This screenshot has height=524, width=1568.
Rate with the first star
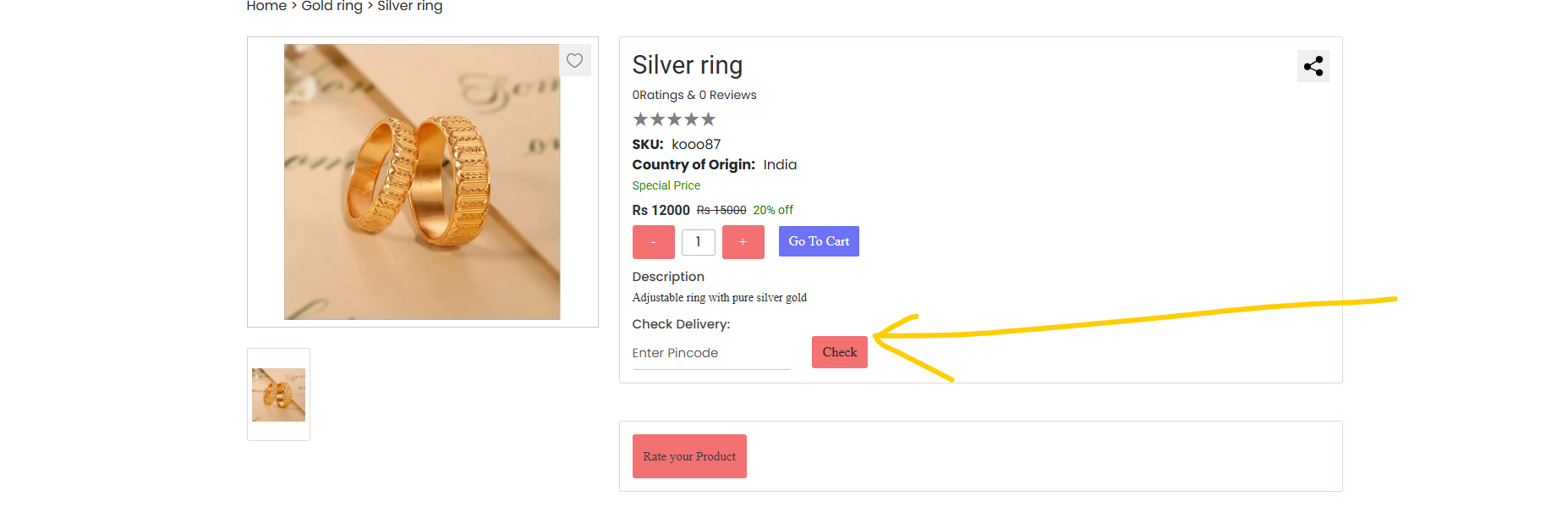(x=640, y=119)
